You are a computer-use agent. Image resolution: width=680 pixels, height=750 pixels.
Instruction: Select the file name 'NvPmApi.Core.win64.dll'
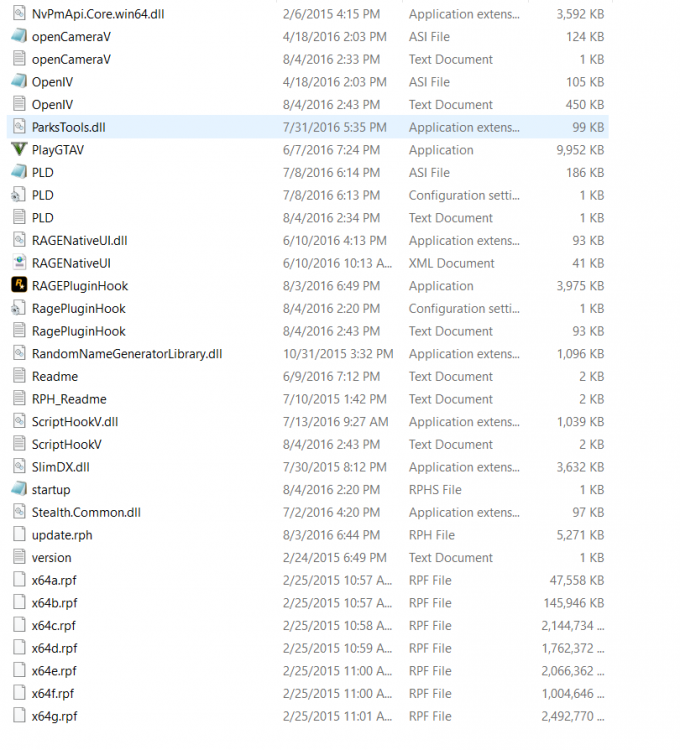(98, 14)
